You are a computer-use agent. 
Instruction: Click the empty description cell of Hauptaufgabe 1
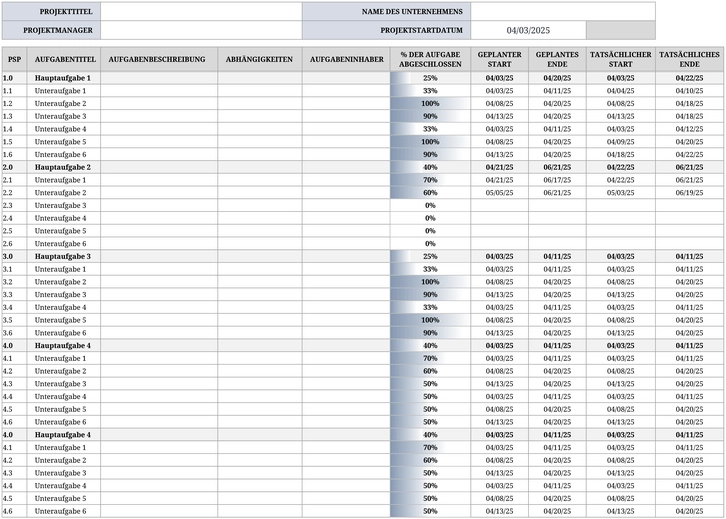[x=159, y=78]
